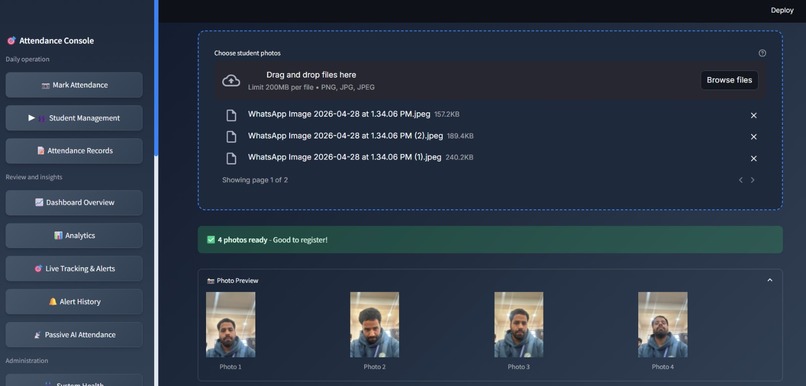Go to previous page of uploaded files
Screen dimensions: 806x386
point(741,180)
